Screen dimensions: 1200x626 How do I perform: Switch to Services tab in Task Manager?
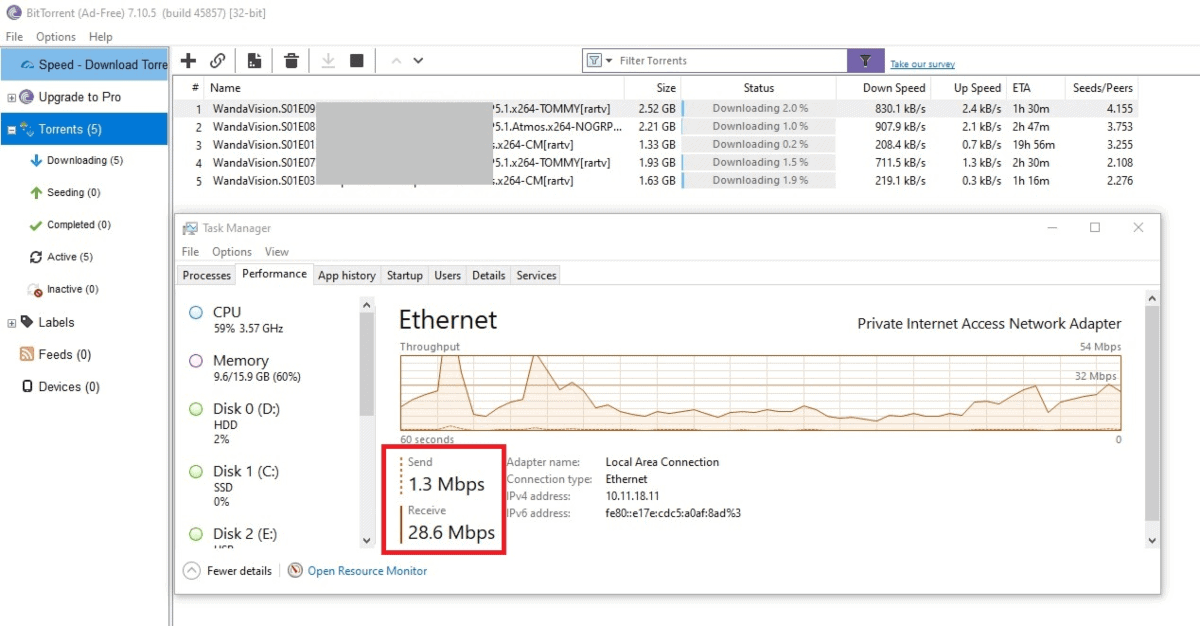click(536, 275)
